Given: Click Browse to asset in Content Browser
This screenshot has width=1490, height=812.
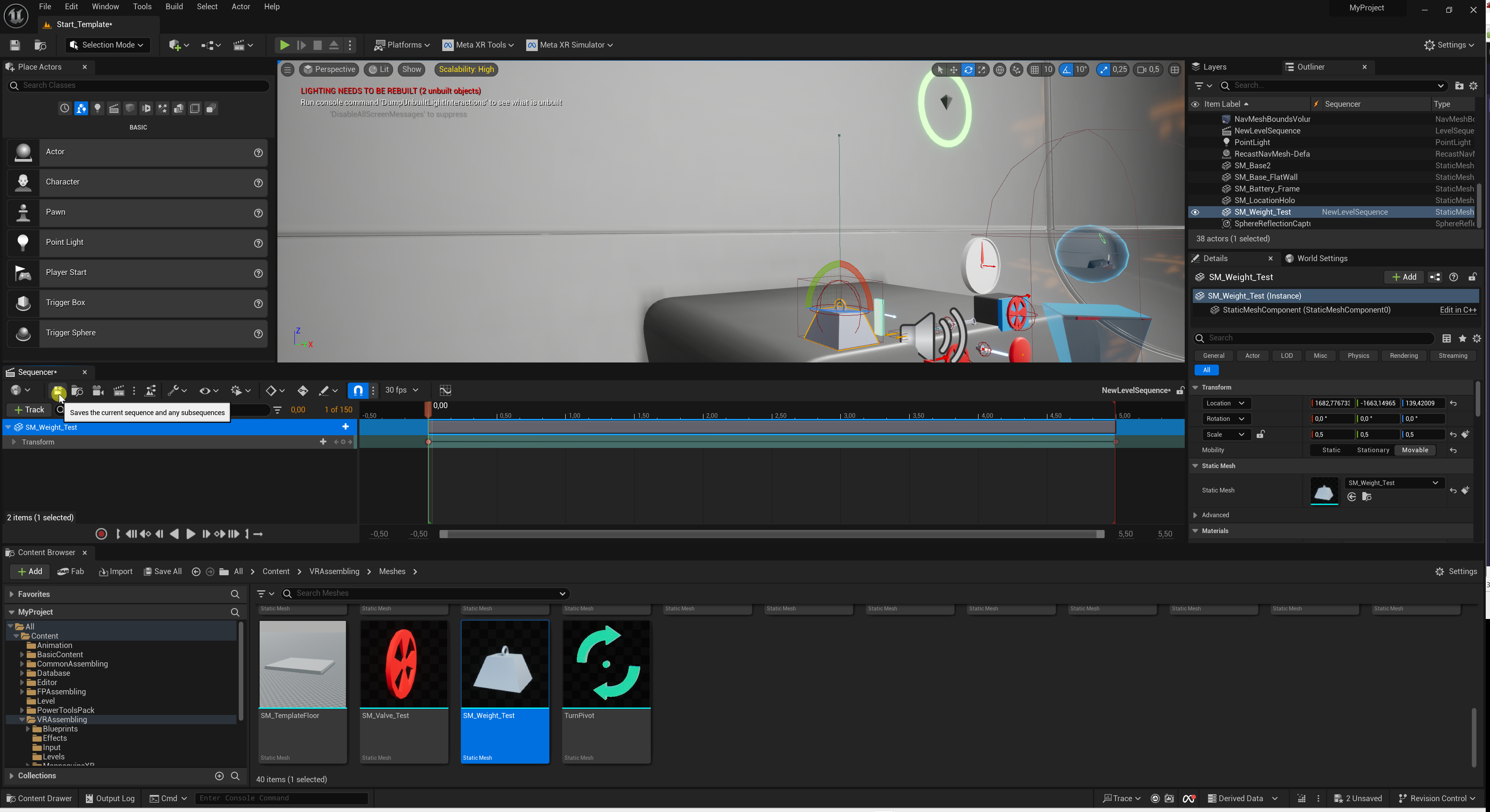Looking at the screenshot, I should tap(1367, 497).
